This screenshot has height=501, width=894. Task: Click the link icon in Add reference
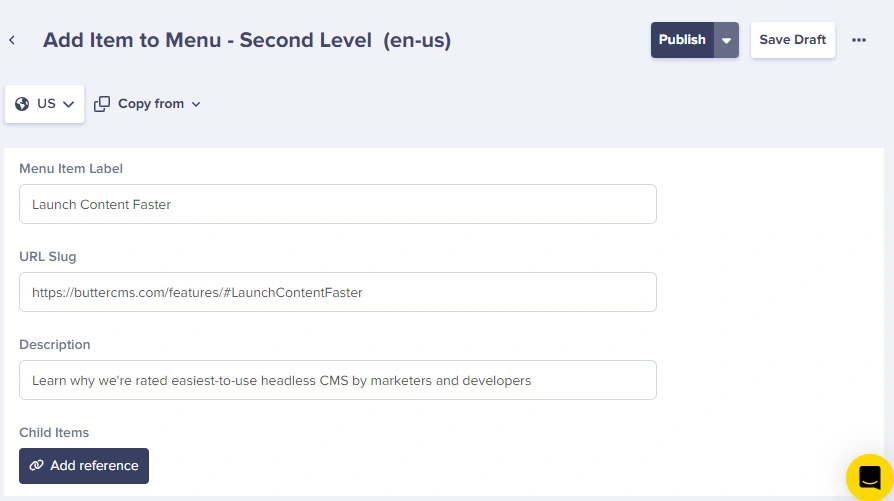37,466
